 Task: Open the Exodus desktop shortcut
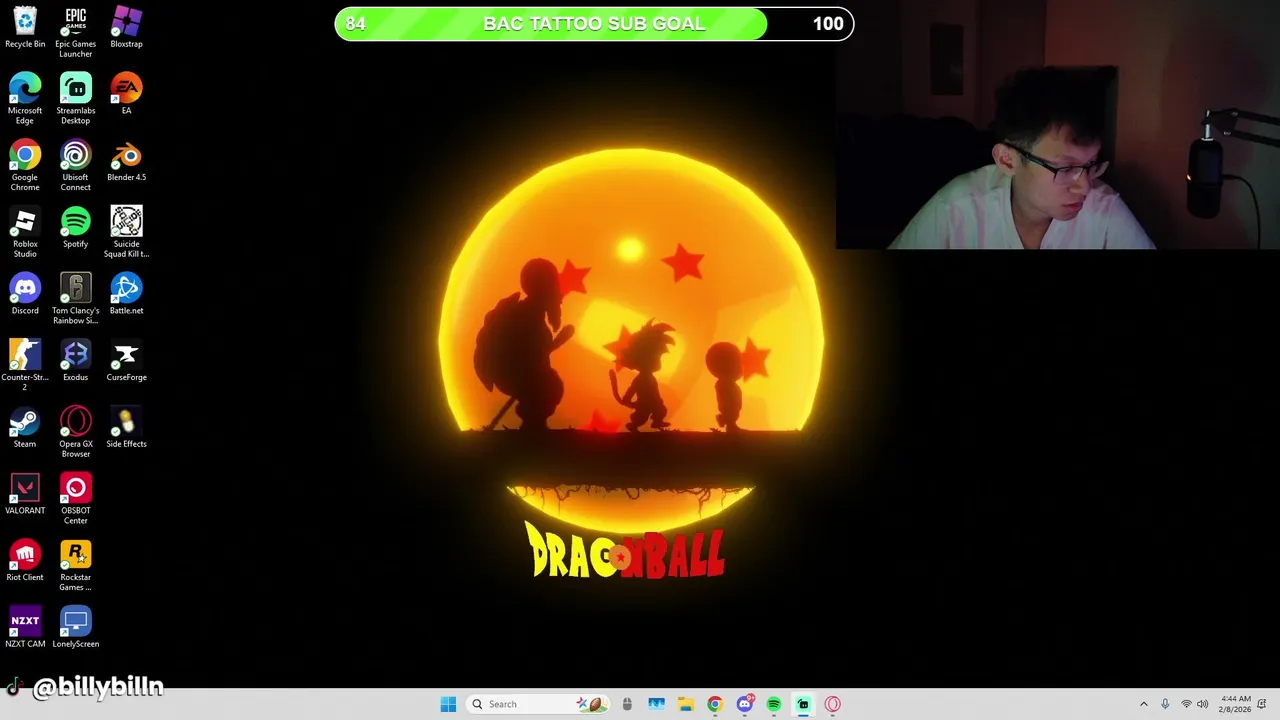pos(76,360)
